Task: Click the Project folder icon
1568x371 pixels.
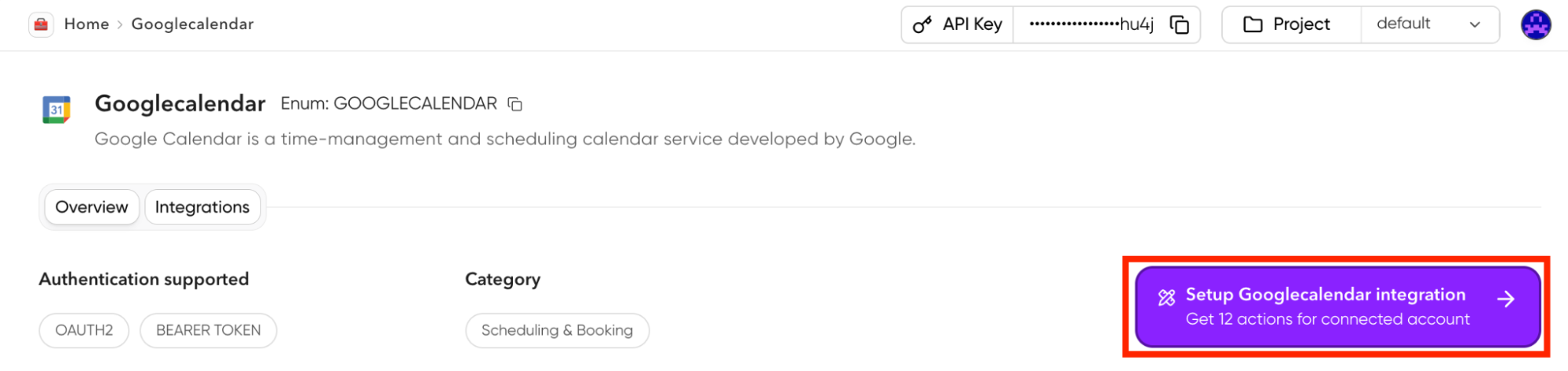Action: (x=1253, y=25)
